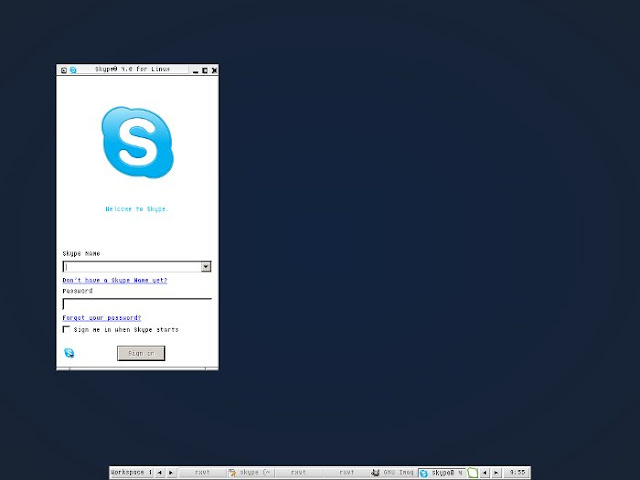Expand the Skype Name dropdown arrow
Viewport: 640px width, 480px height.
click(206, 267)
